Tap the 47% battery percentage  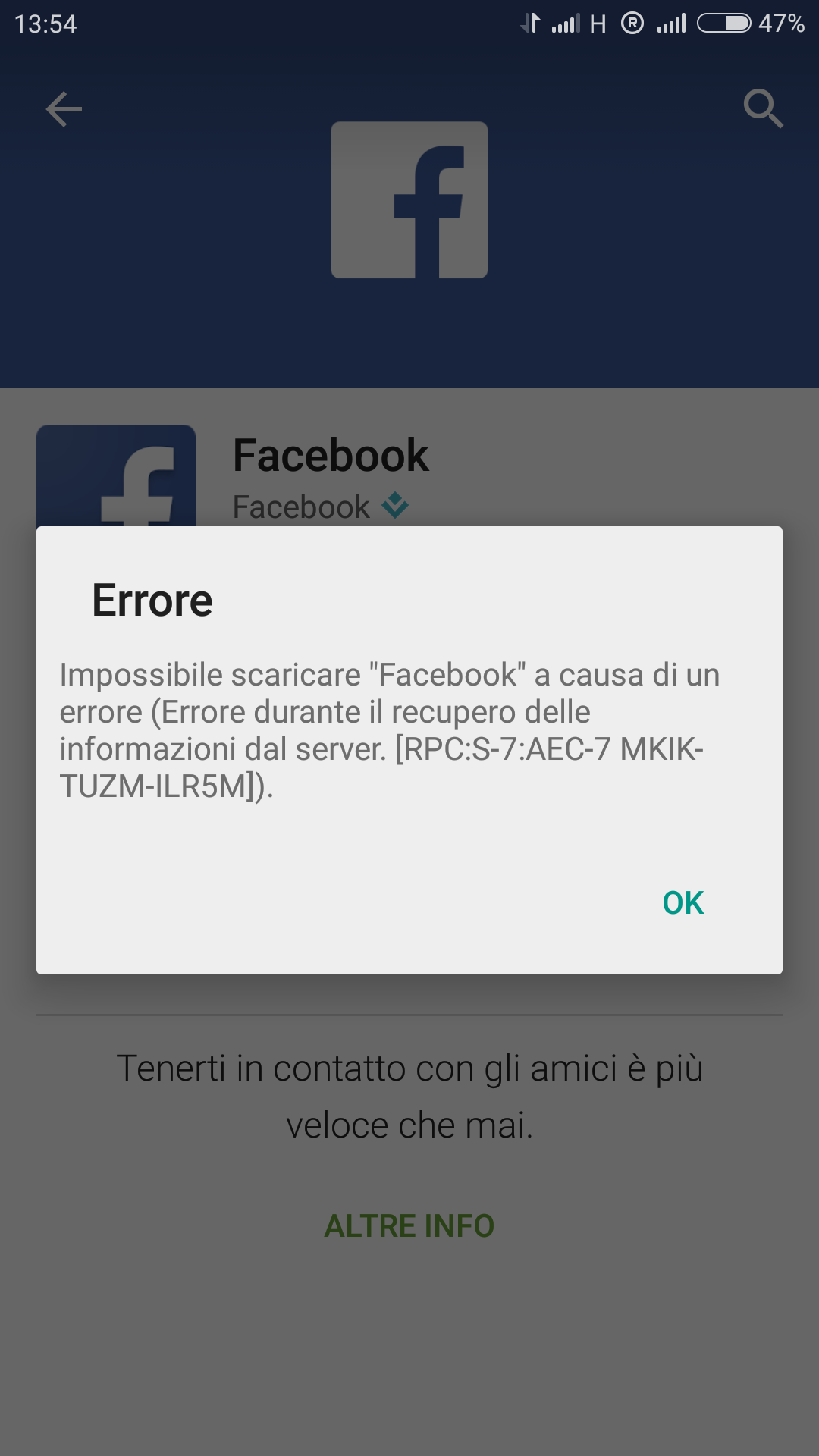pyautogui.click(x=781, y=24)
